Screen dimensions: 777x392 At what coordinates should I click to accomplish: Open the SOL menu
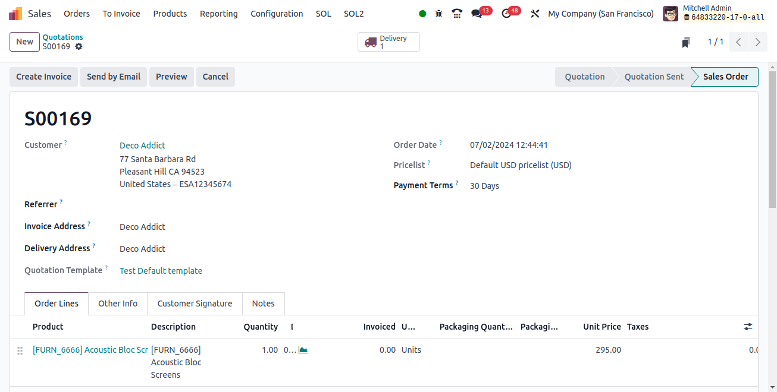tap(323, 14)
